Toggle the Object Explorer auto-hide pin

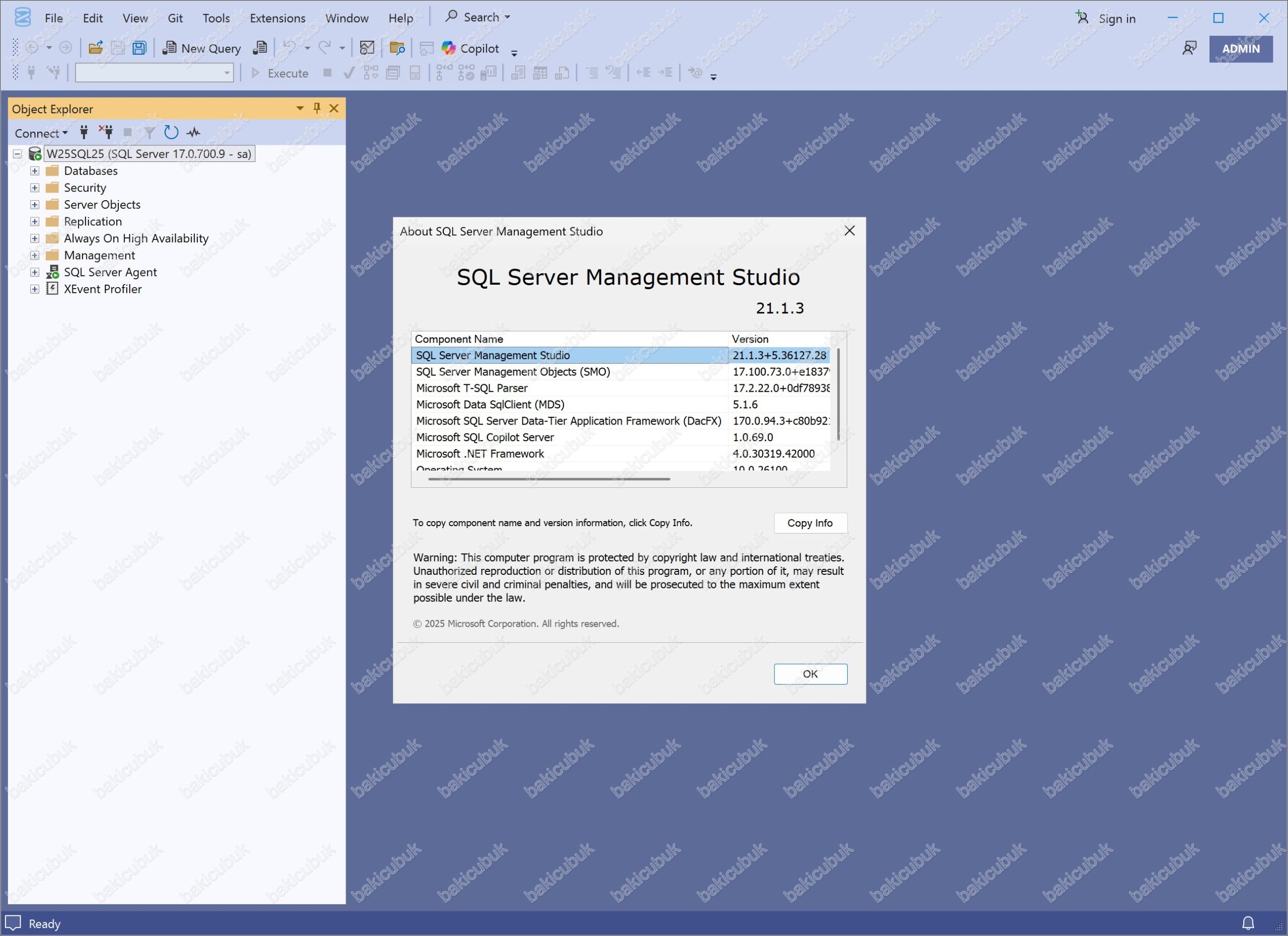click(x=317, y=108)
